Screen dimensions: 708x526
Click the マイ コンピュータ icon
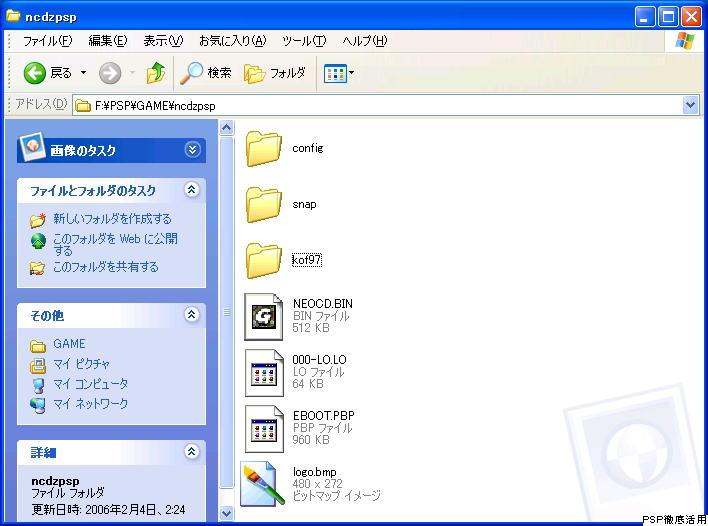pyautogui.click(x=39, y=386)
